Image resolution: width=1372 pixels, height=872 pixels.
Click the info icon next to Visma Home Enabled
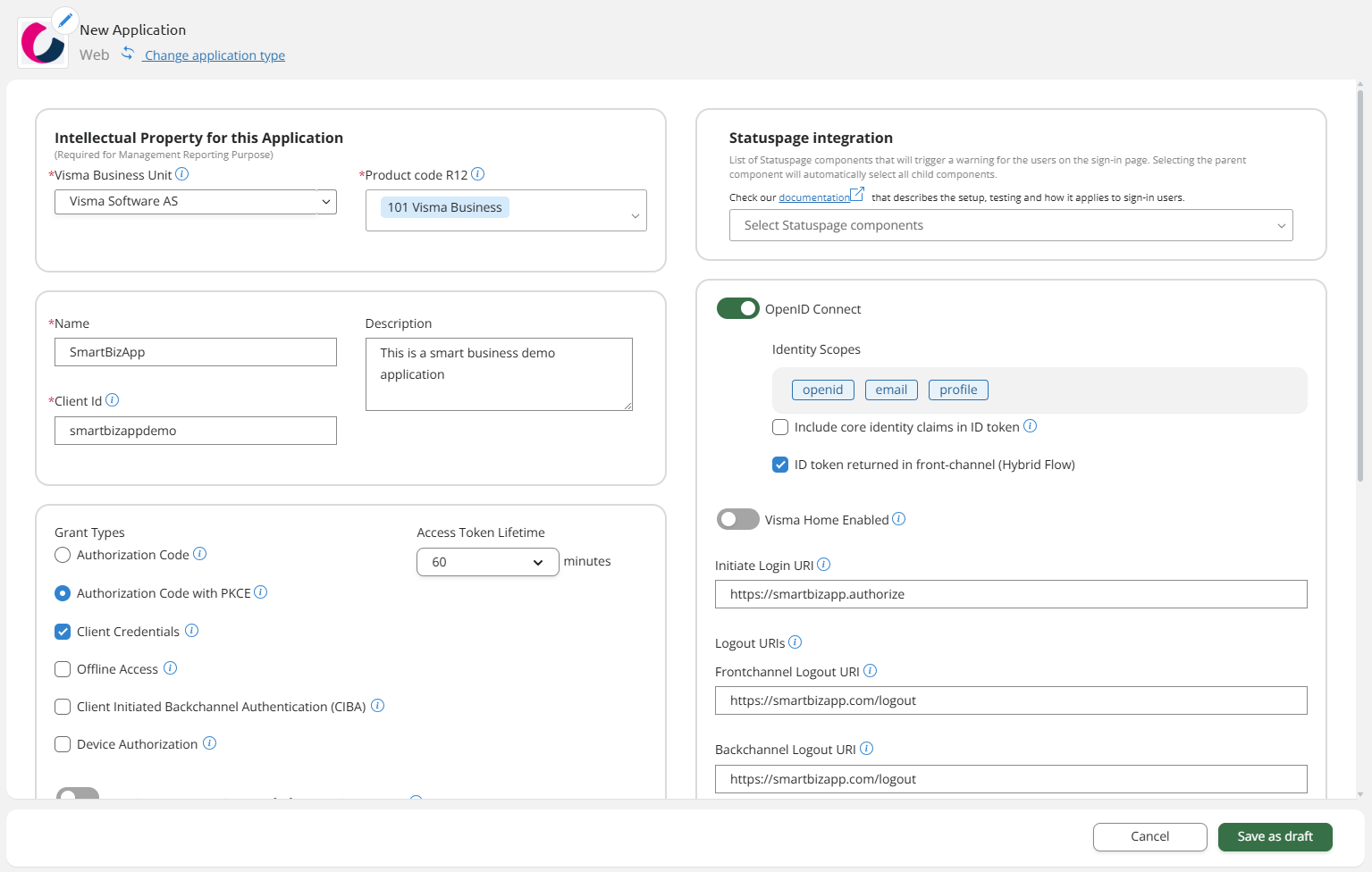point(899,519)
